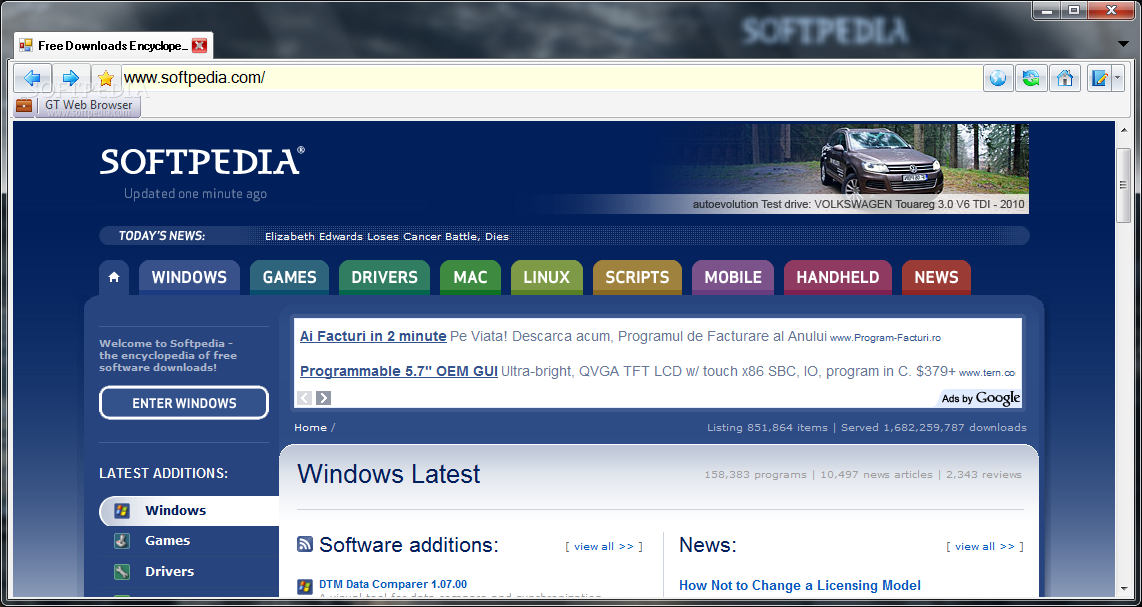The image size is (1142, 607).
Task: Expand the dropdown arrow beside the notepad icon
Action: [1117, 78]
